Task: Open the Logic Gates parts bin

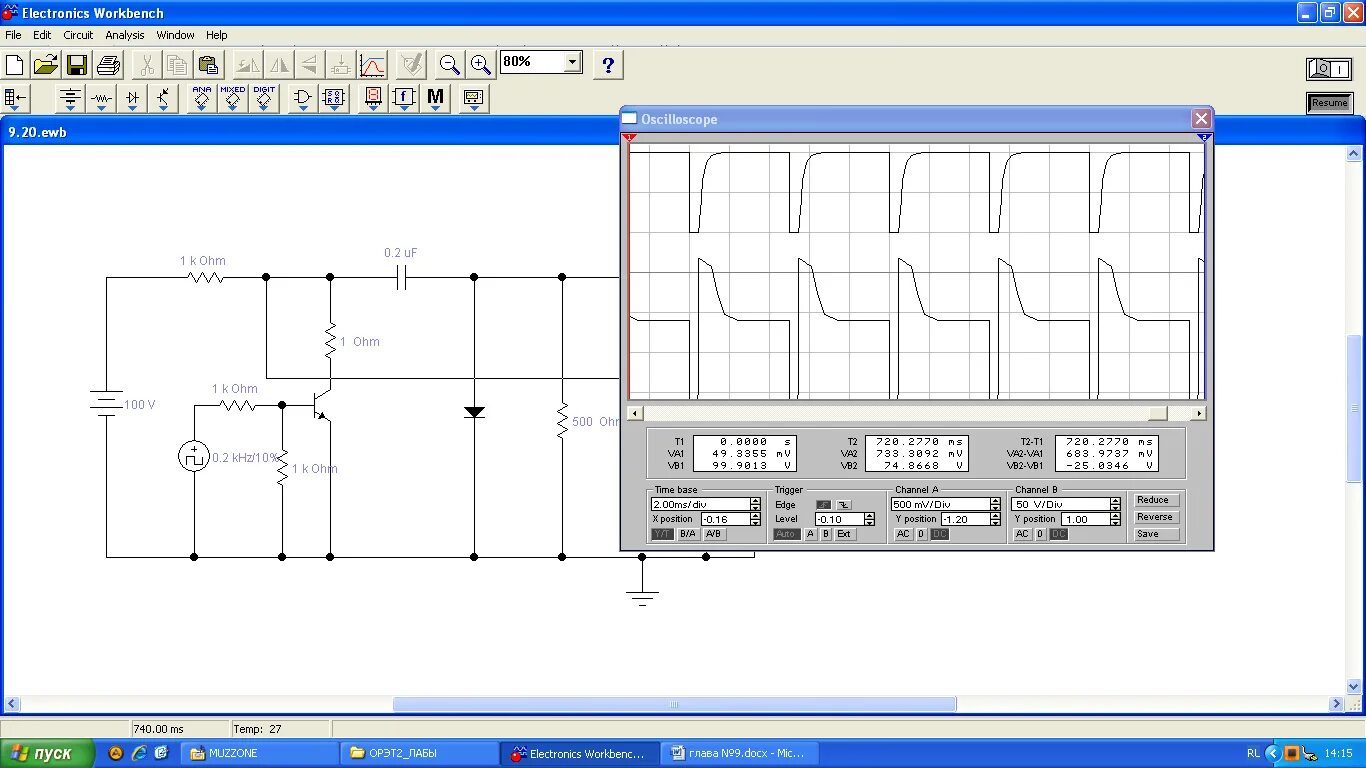Action: pyautogui.click(x=303, y=98)
